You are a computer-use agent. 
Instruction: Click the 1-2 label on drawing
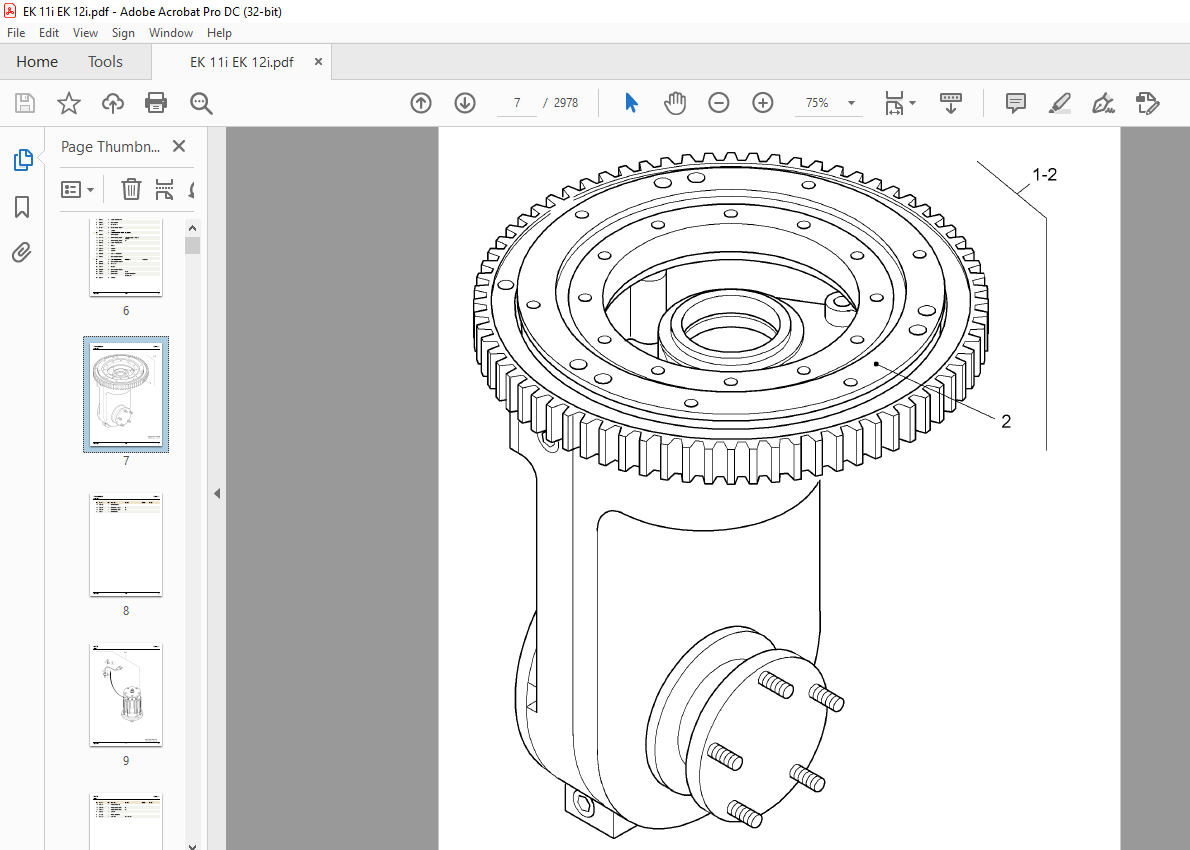click(1044, 175)
